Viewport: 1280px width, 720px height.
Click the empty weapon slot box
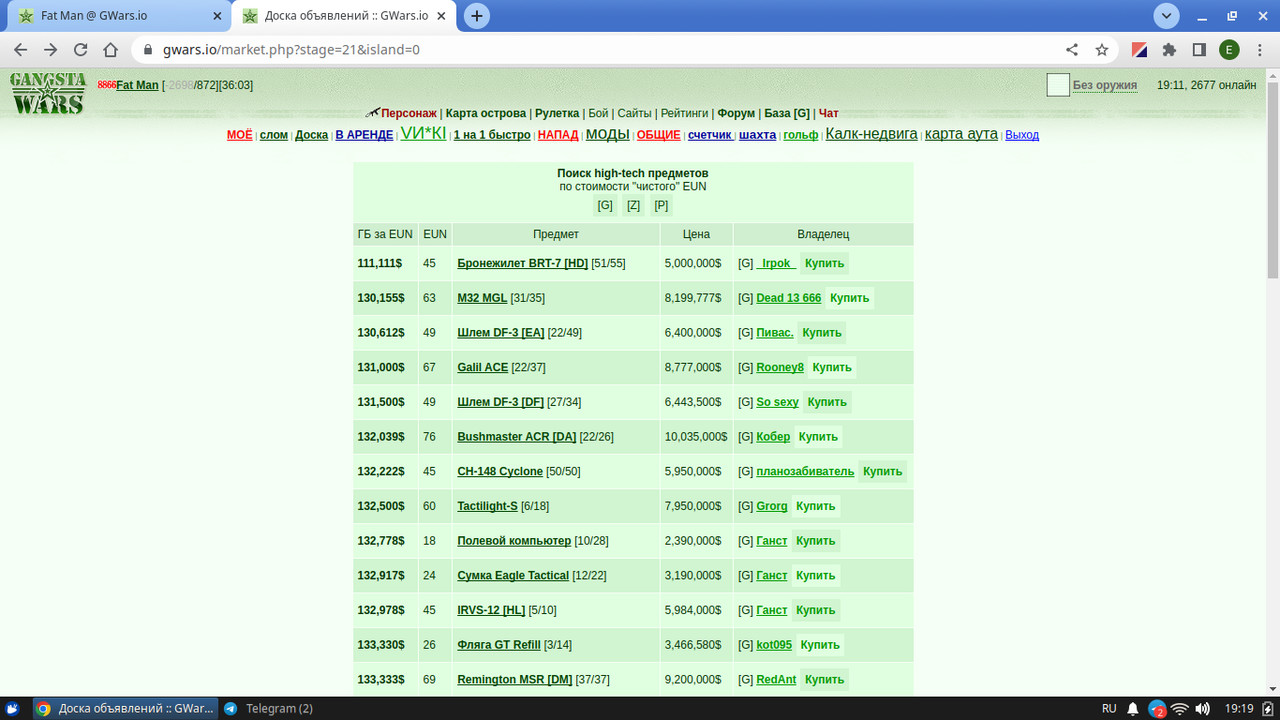click(1058, 85)
